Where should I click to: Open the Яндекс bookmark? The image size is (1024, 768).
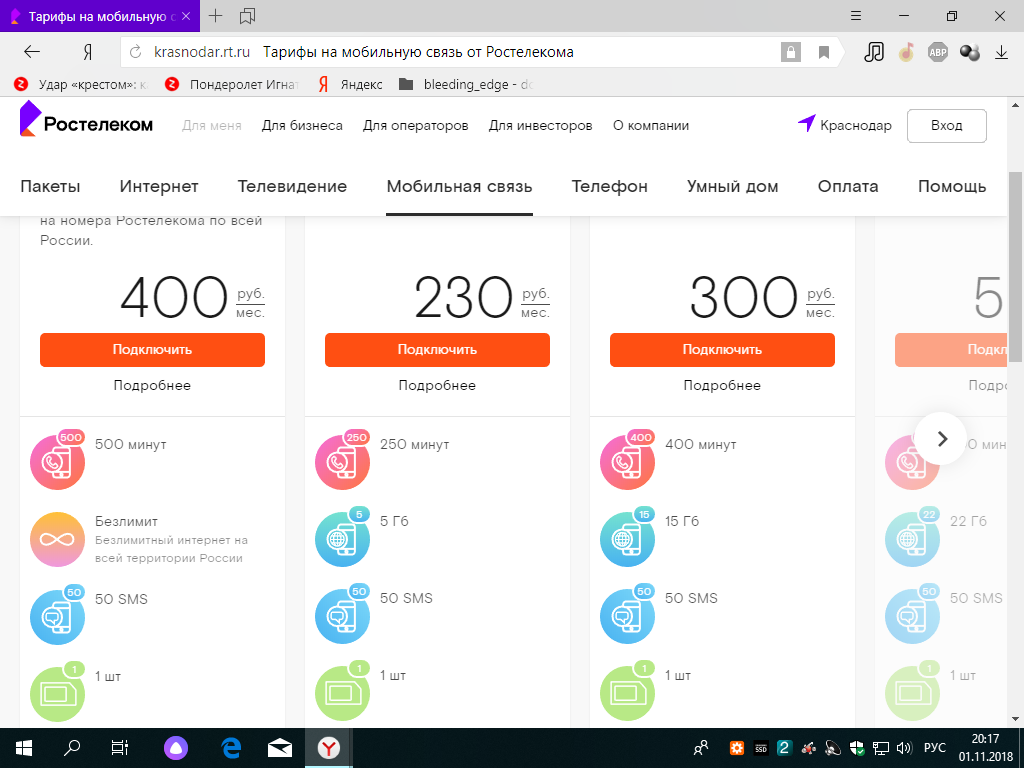coord(351,84)
